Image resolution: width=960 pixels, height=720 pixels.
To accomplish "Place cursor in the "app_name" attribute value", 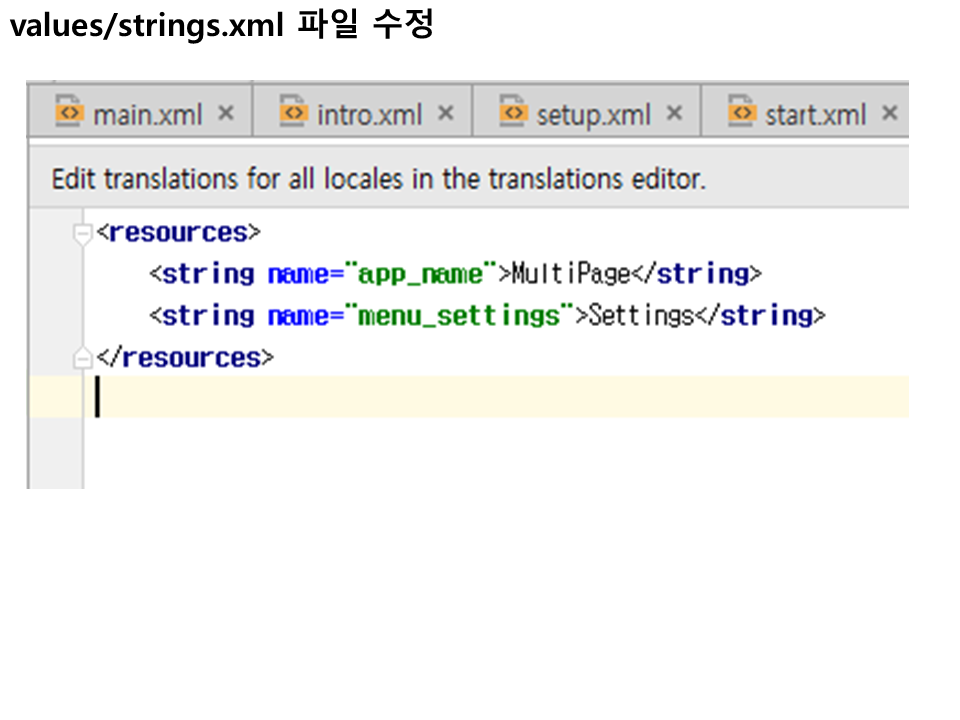I will pyautogui.click(x=420, y=274).
